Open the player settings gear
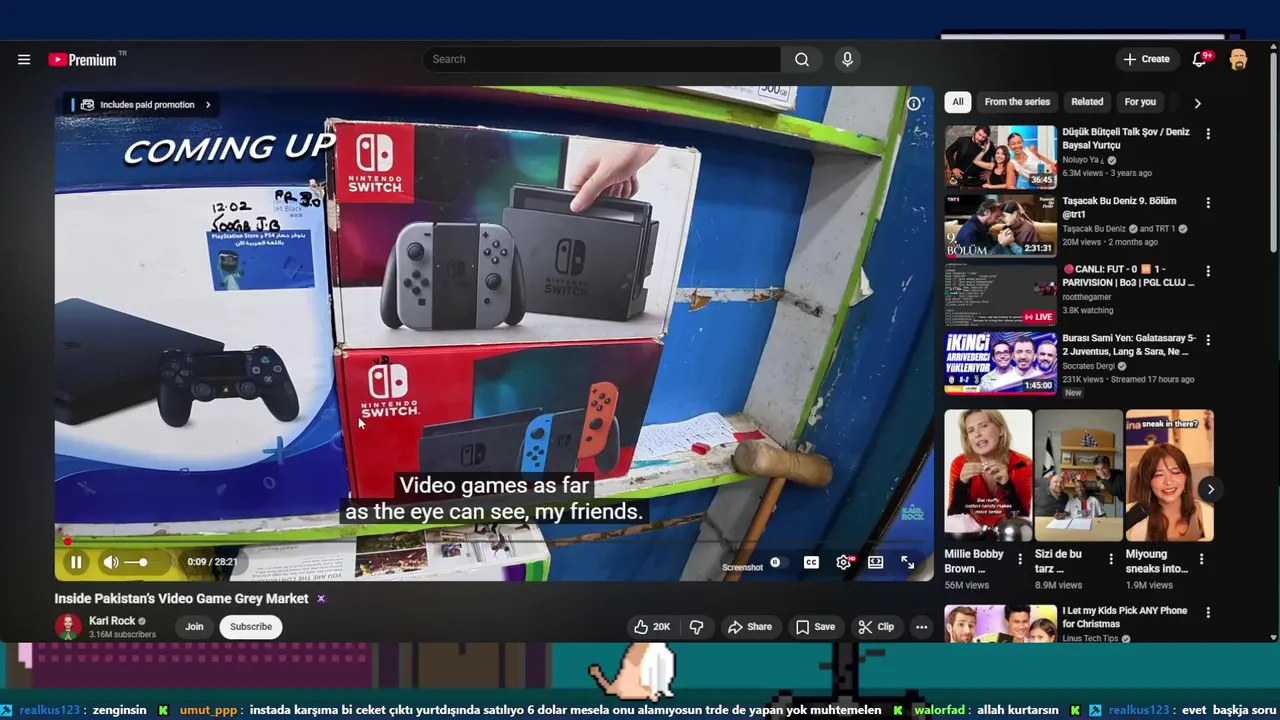 point(844,563)
